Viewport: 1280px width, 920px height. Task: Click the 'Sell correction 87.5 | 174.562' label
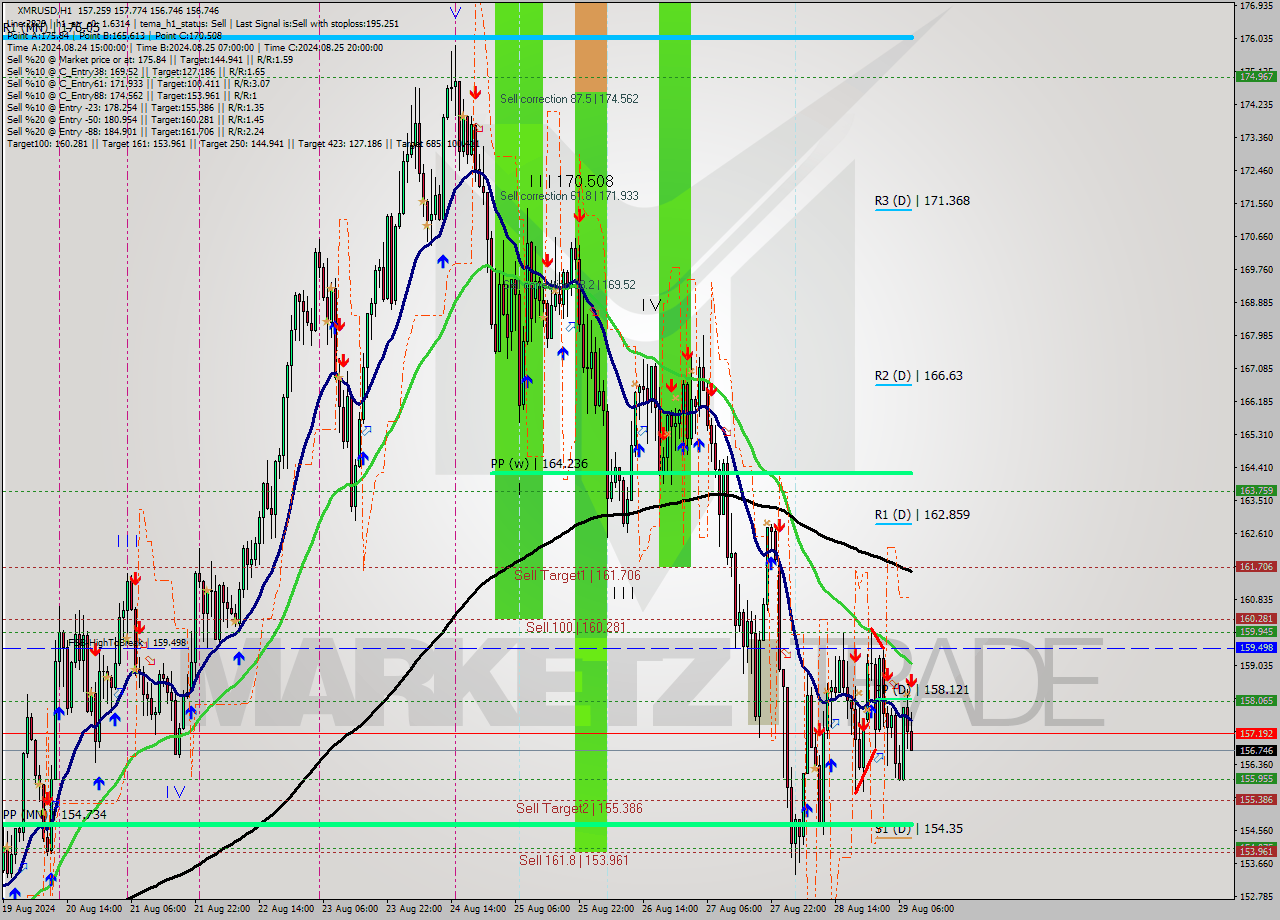point(569,99)
